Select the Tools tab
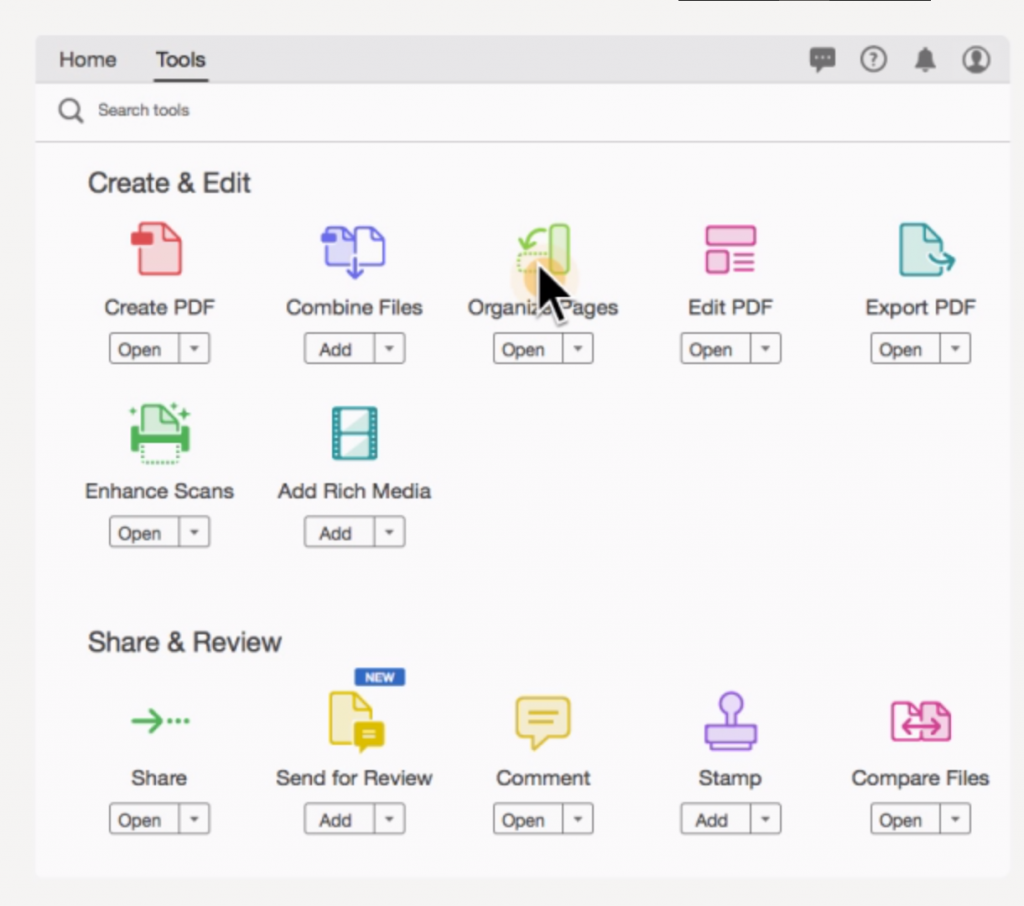 180,59
